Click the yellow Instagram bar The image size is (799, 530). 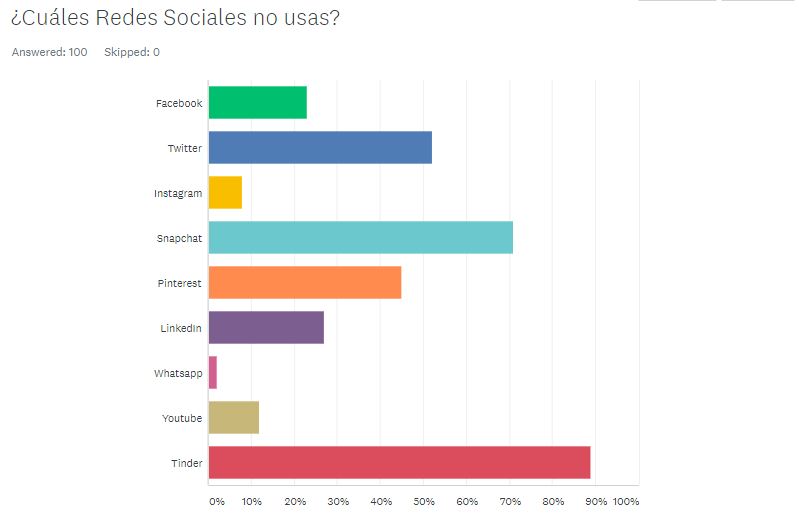[x=225, y=193]
